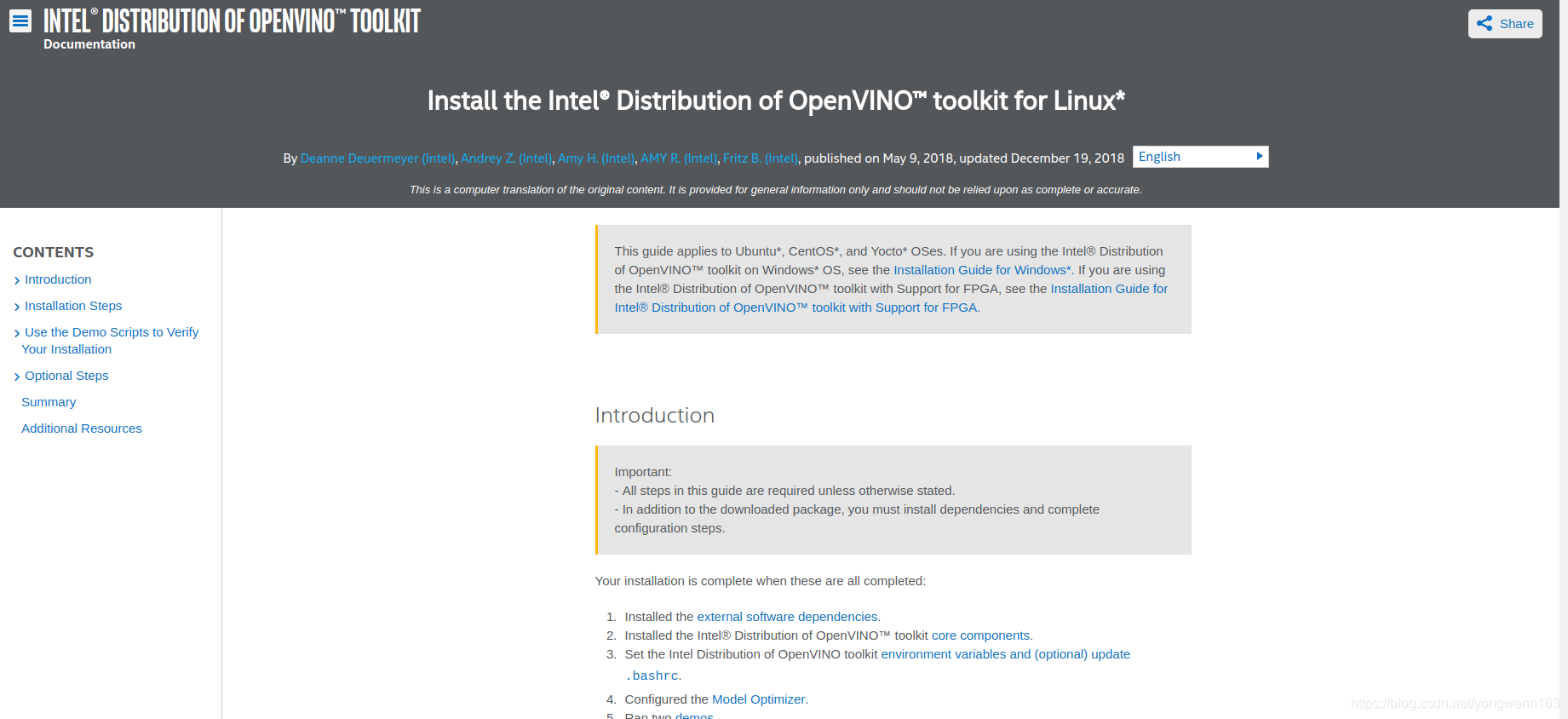Jump to Summary section
Image resolution: width=1568 pixels, height=719 pixels.
pyautogui.click(x=49, y=402)
